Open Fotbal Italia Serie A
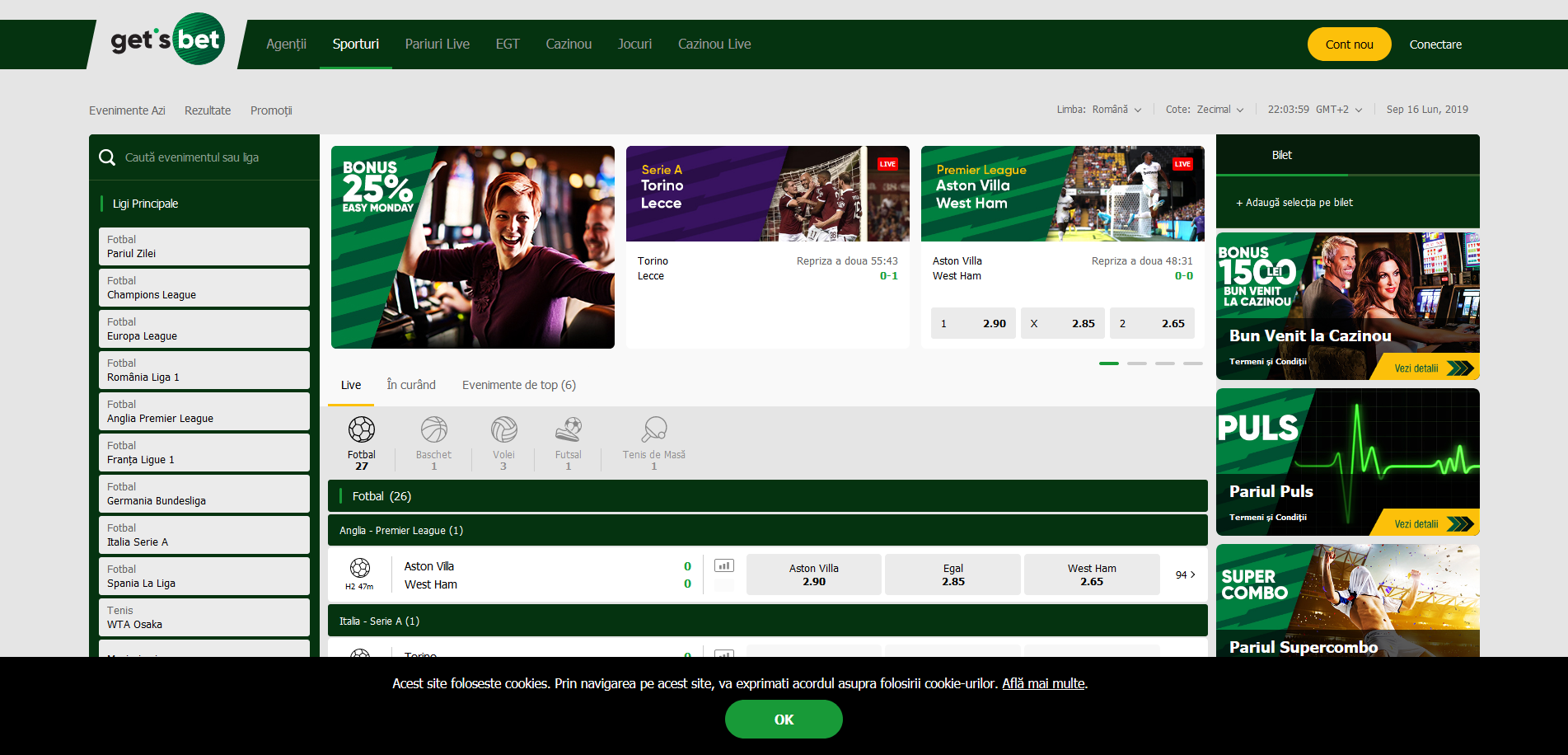Viewport: 1568px width, 755px height. (x=204, y=535)
